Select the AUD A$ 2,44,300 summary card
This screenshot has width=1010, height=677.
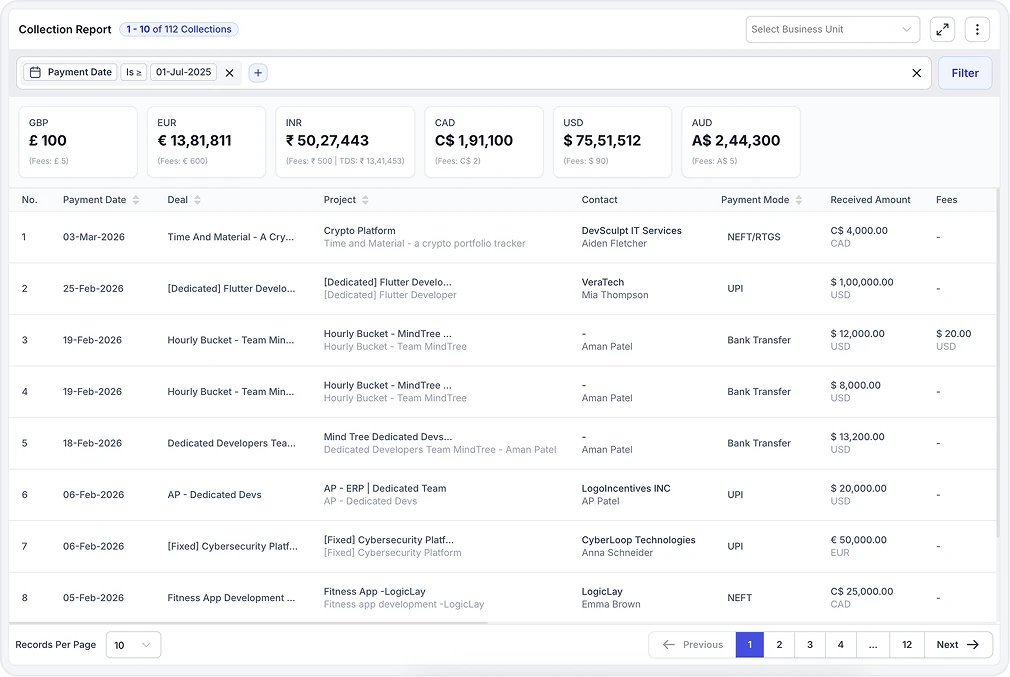(741, 142)
